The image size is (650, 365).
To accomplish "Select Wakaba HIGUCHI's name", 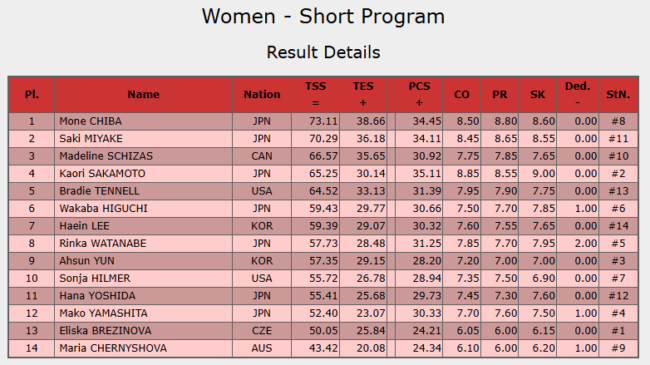I will (103, 208).
